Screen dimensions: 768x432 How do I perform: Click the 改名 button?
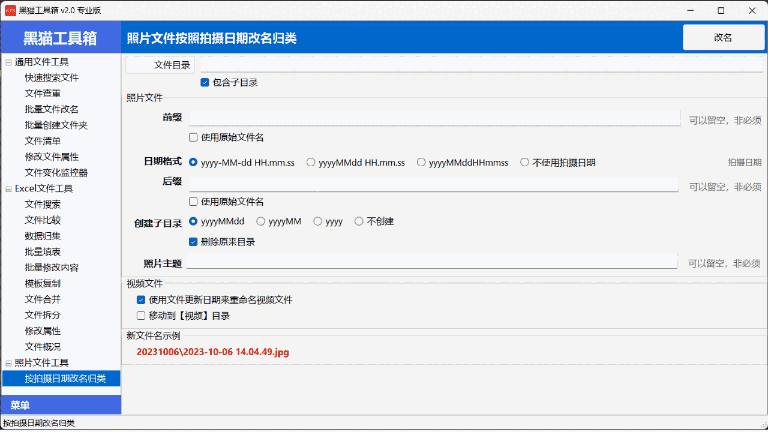(722, 37)
